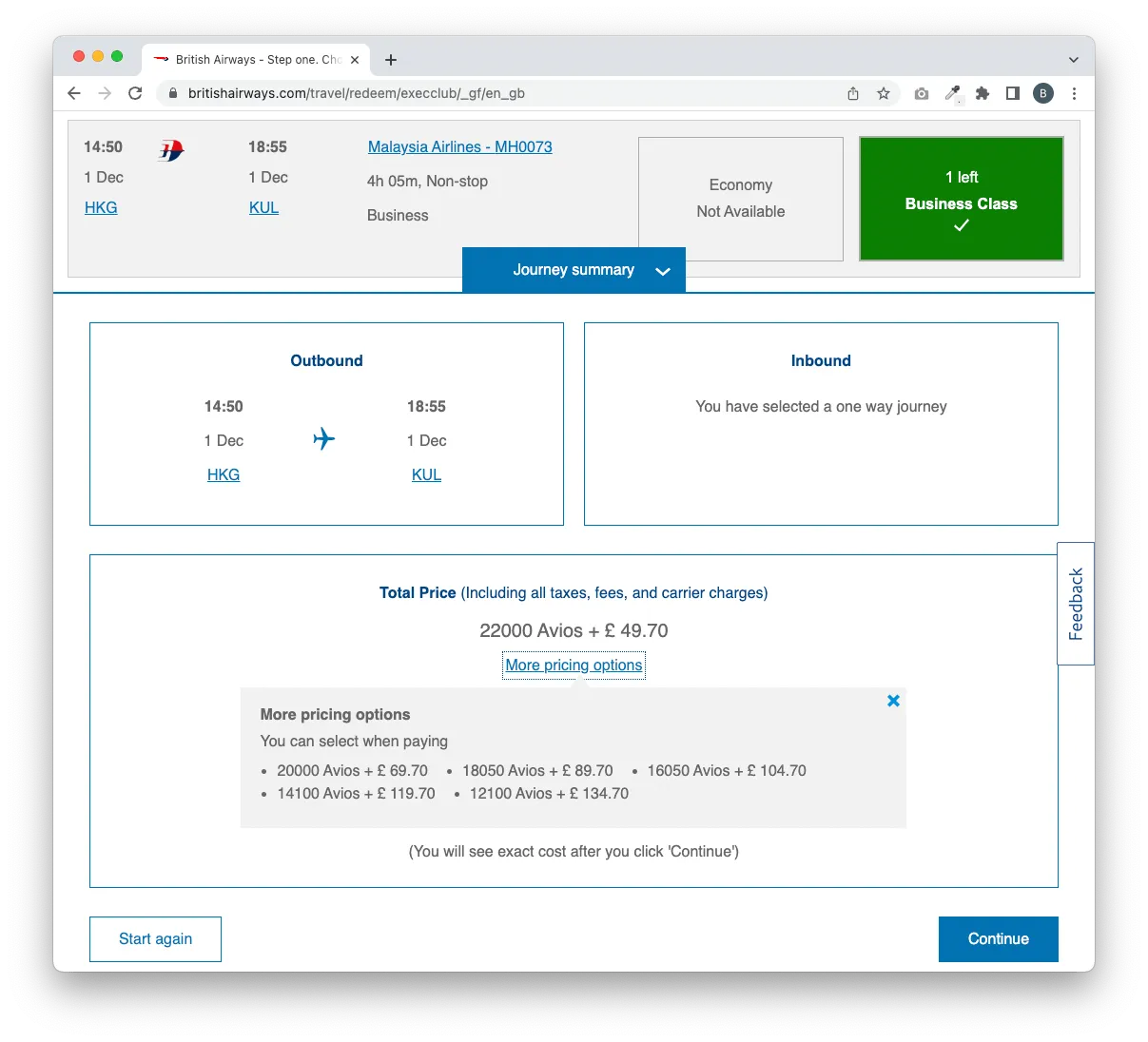Click the Start again button
Screen dimensions: 1148x1042
(155, 939)
